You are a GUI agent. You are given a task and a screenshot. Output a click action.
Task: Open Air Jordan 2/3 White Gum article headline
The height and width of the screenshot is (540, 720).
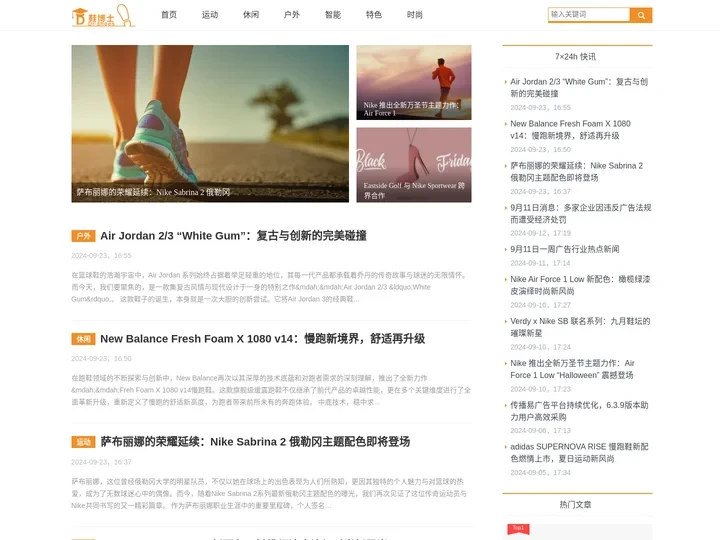233,236
